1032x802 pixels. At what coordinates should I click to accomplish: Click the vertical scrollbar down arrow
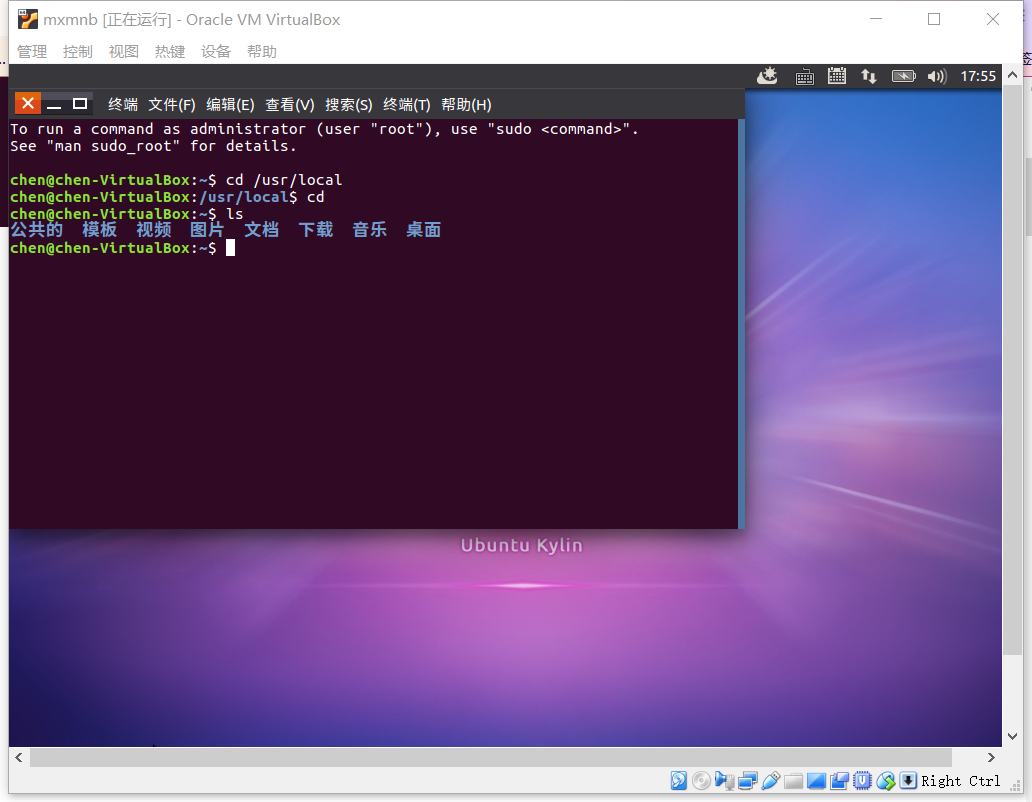pyautogui.click(x=1012, y=736)
